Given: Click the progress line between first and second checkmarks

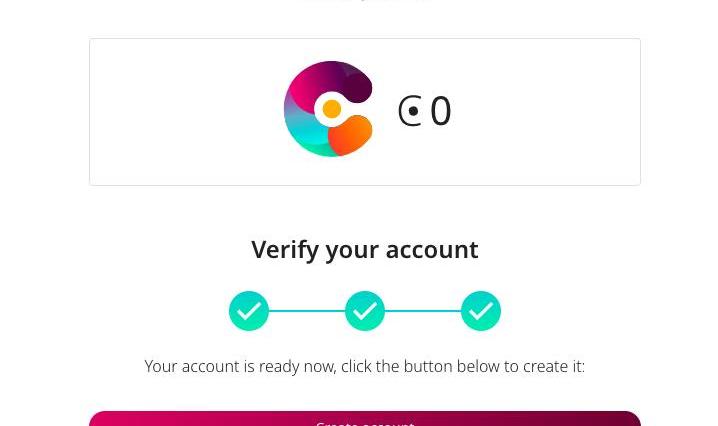Looking at the screenshot, I should pos(307,311).
